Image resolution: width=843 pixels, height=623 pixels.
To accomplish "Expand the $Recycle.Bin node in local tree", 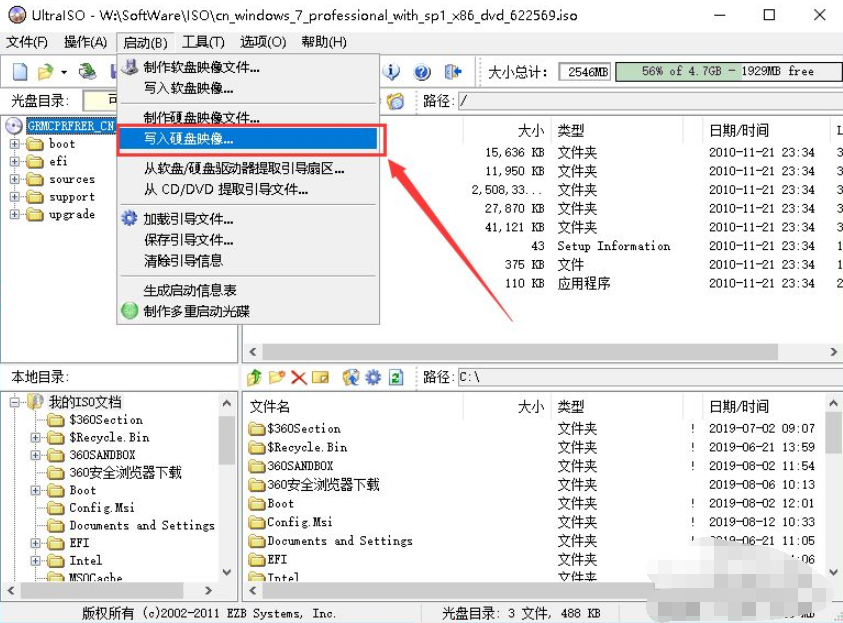I will (x=35, y=437).
